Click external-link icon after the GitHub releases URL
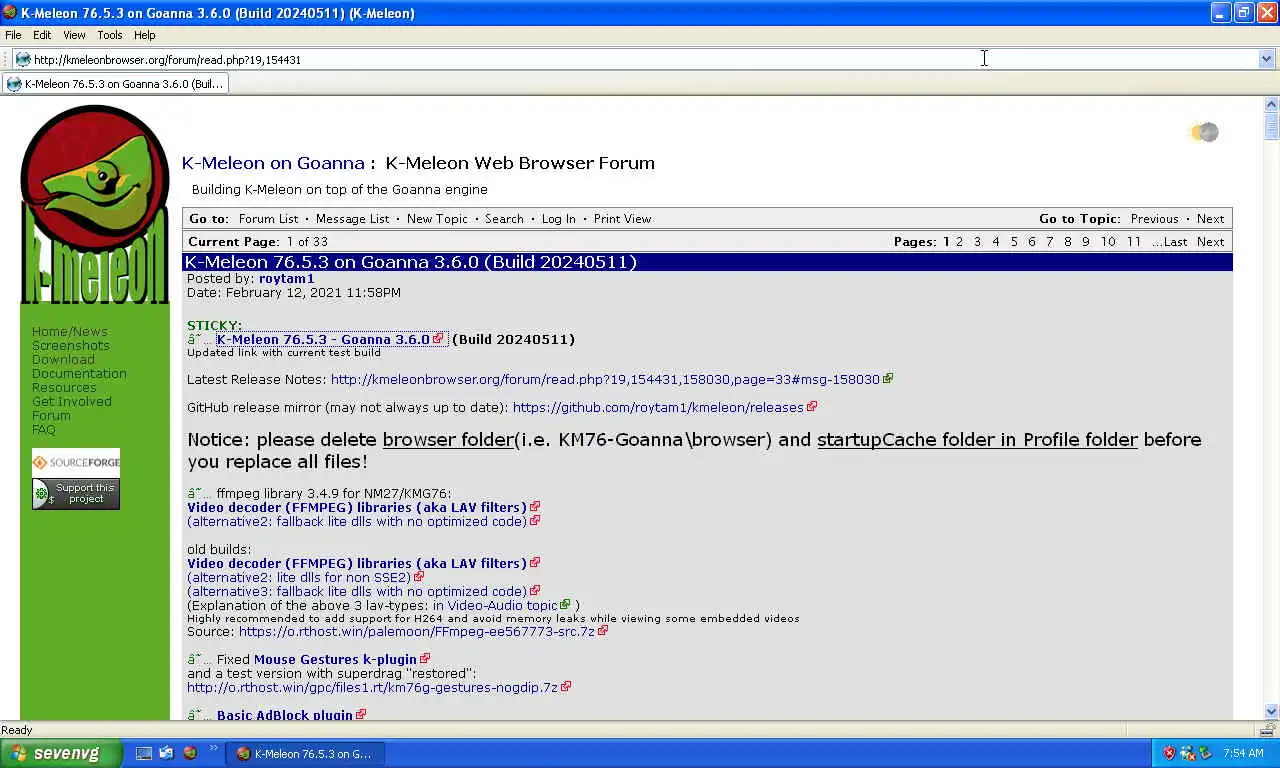 pyautogui.click(x=812, y=407)
